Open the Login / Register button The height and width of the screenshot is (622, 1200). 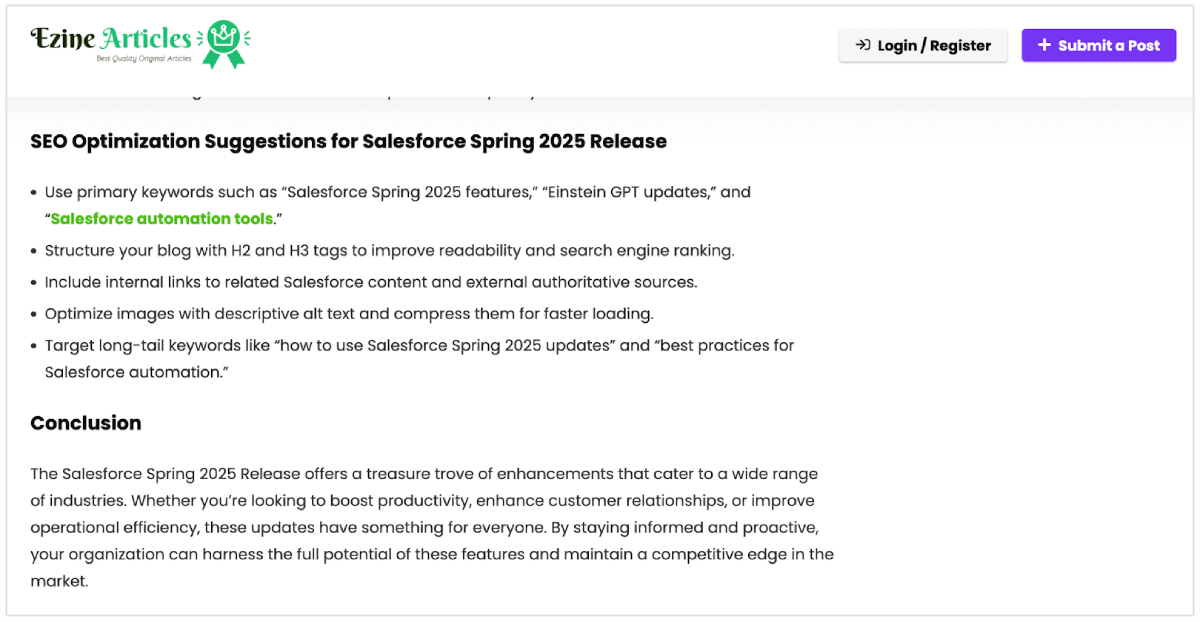coord(923,45)
